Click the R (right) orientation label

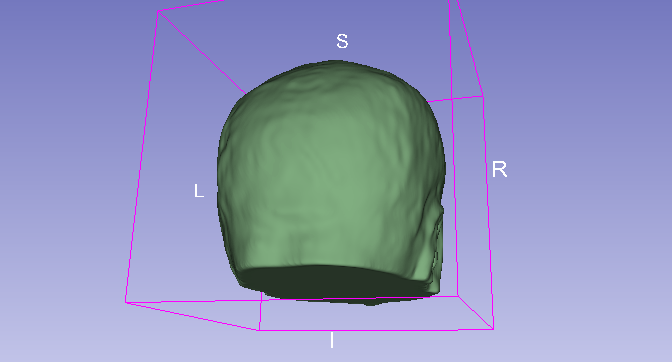[x=499, y=169]
